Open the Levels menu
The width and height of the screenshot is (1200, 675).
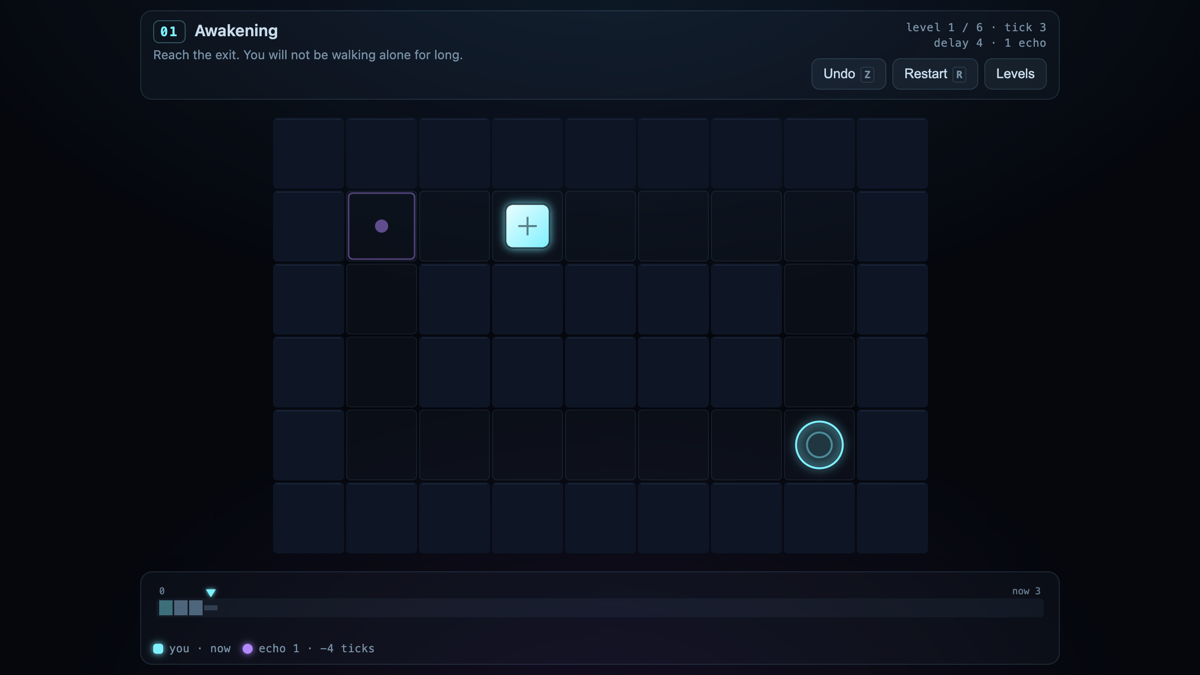[1015, 74]
